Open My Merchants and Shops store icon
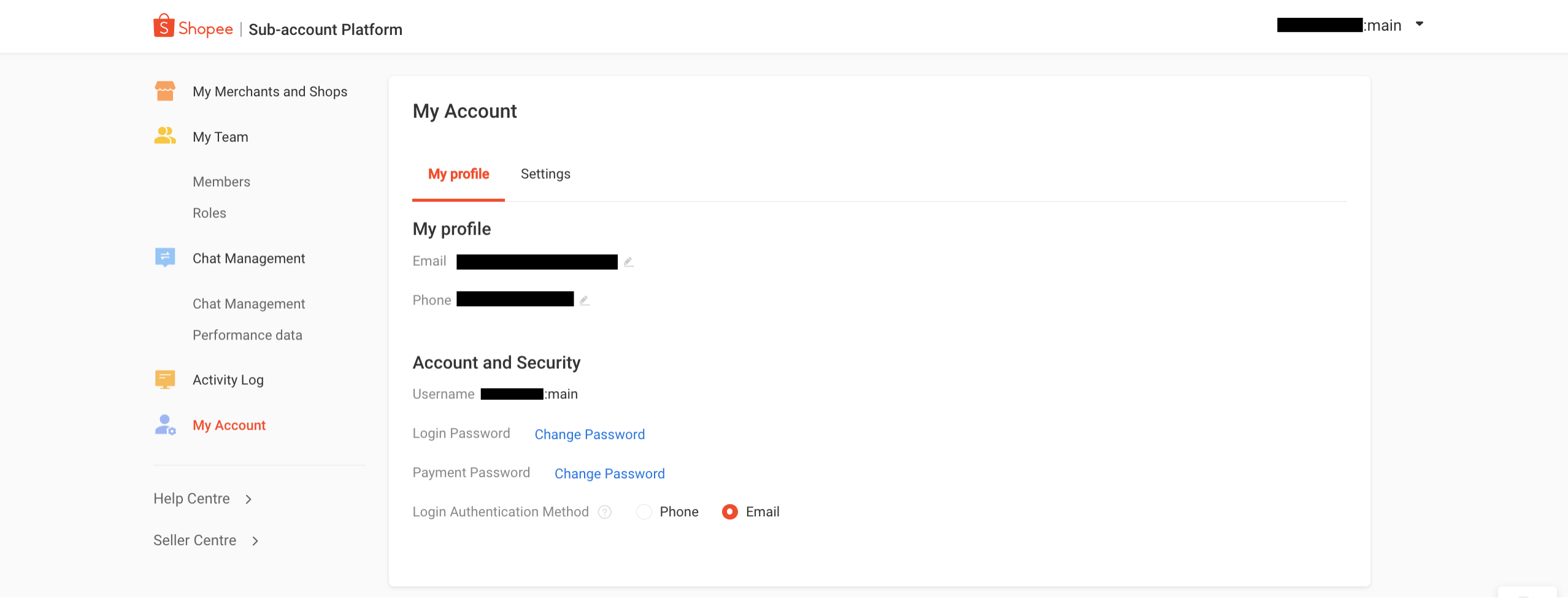This screenshot has height=598, width=1568. [165, 91]
